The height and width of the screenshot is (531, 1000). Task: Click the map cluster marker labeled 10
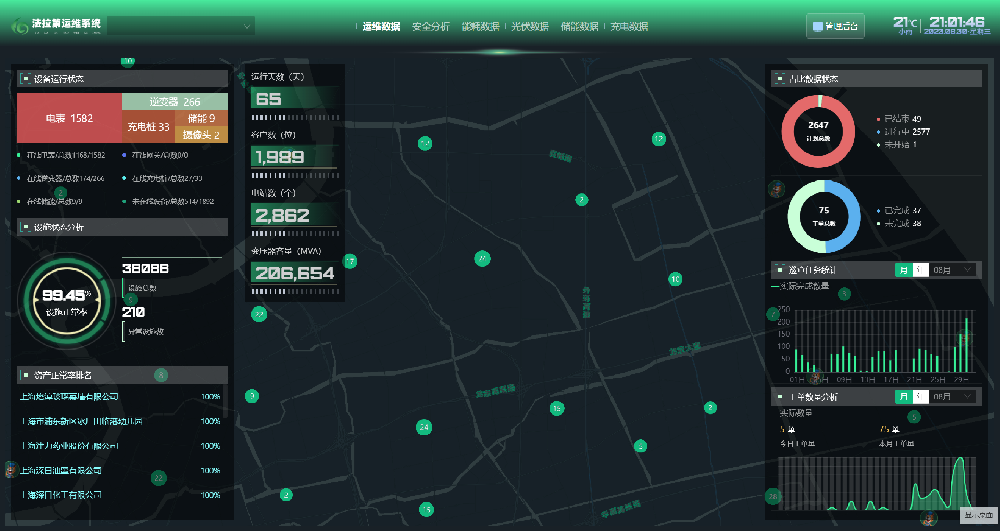point(675,279)
